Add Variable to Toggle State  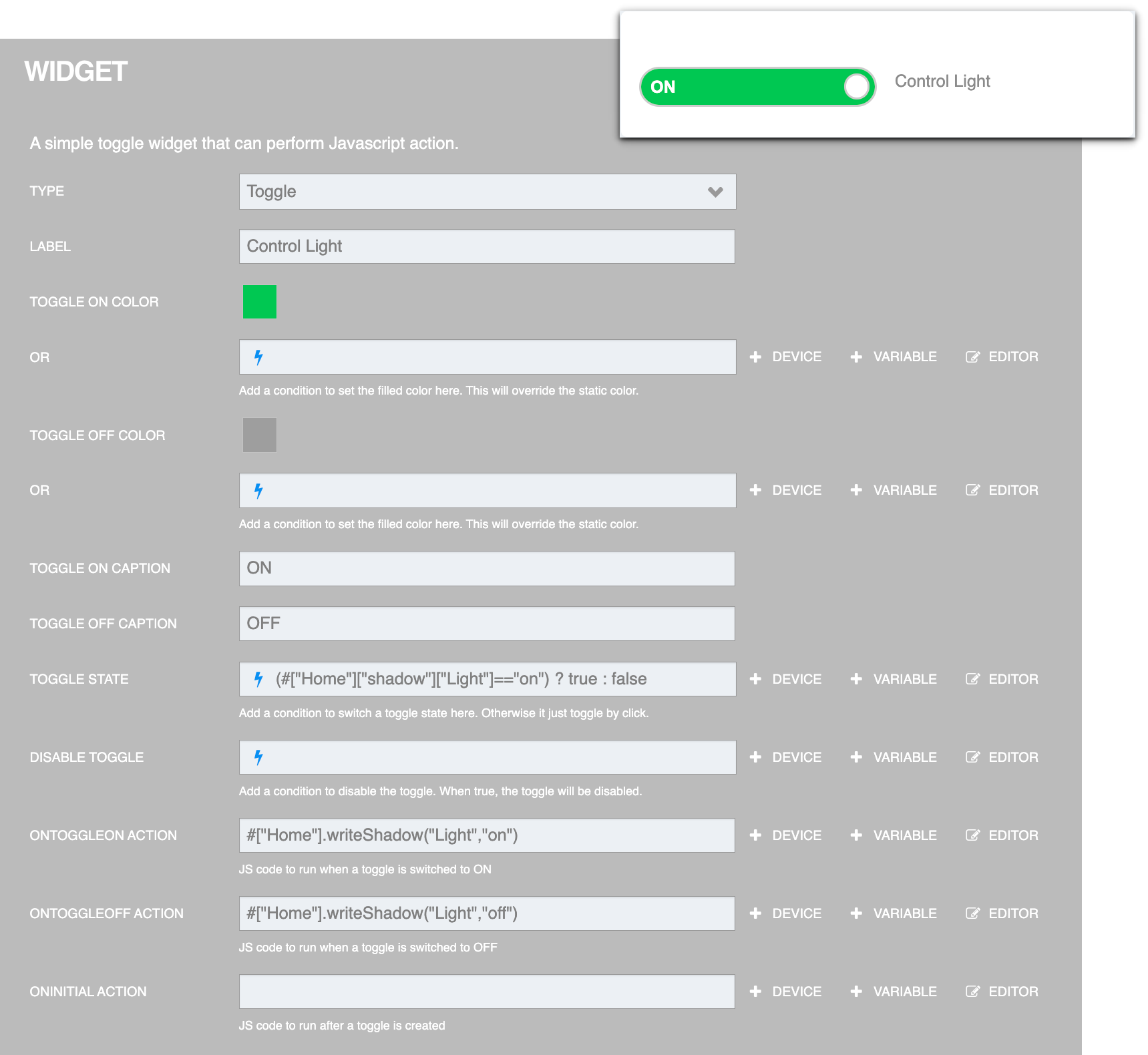[894, 679]
